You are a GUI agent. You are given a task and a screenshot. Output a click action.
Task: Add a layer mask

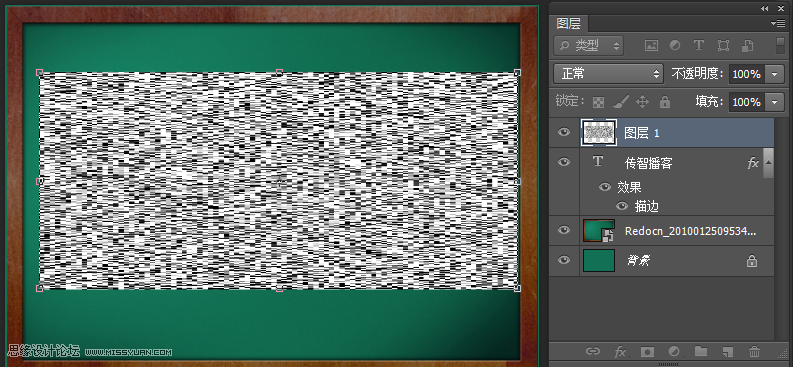pyautogui.click(x=647, y=351)
